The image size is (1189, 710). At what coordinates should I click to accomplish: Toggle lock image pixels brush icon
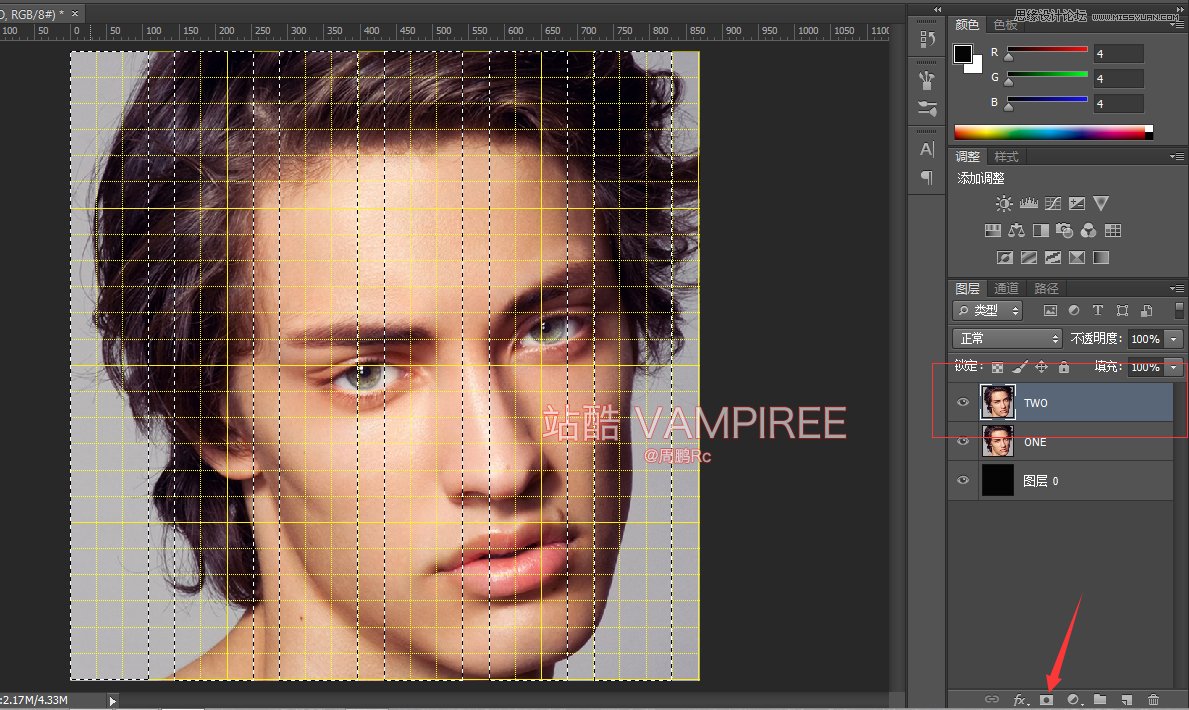[x=1020, y=367]
